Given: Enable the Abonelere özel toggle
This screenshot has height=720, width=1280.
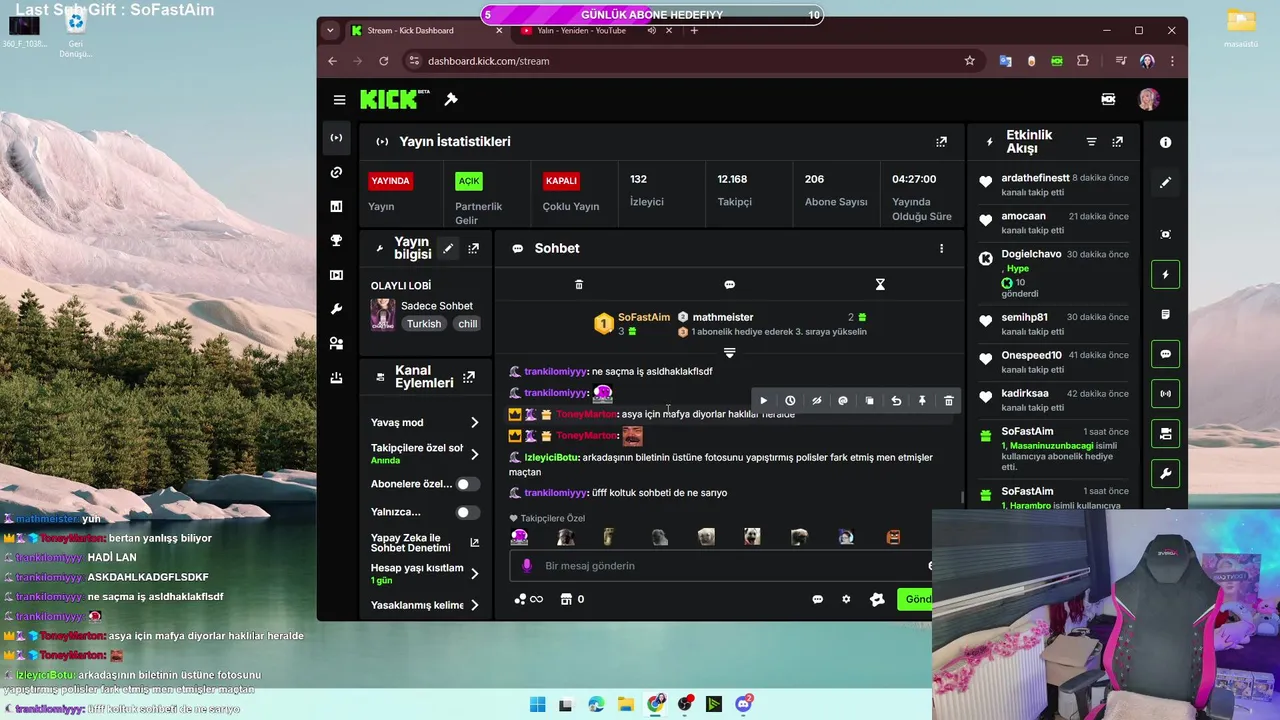Looking at the screenshot, I should [467, 484].
